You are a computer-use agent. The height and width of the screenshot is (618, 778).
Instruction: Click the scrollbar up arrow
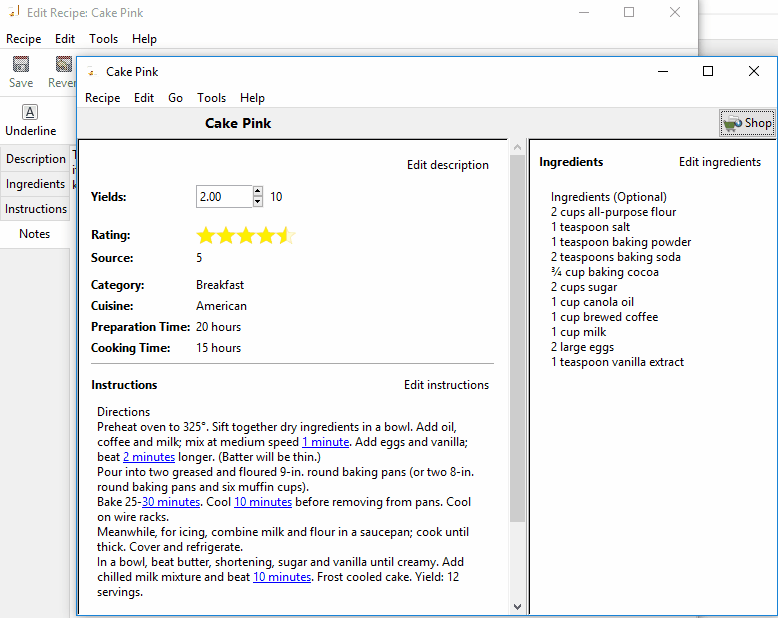point(517,147)
